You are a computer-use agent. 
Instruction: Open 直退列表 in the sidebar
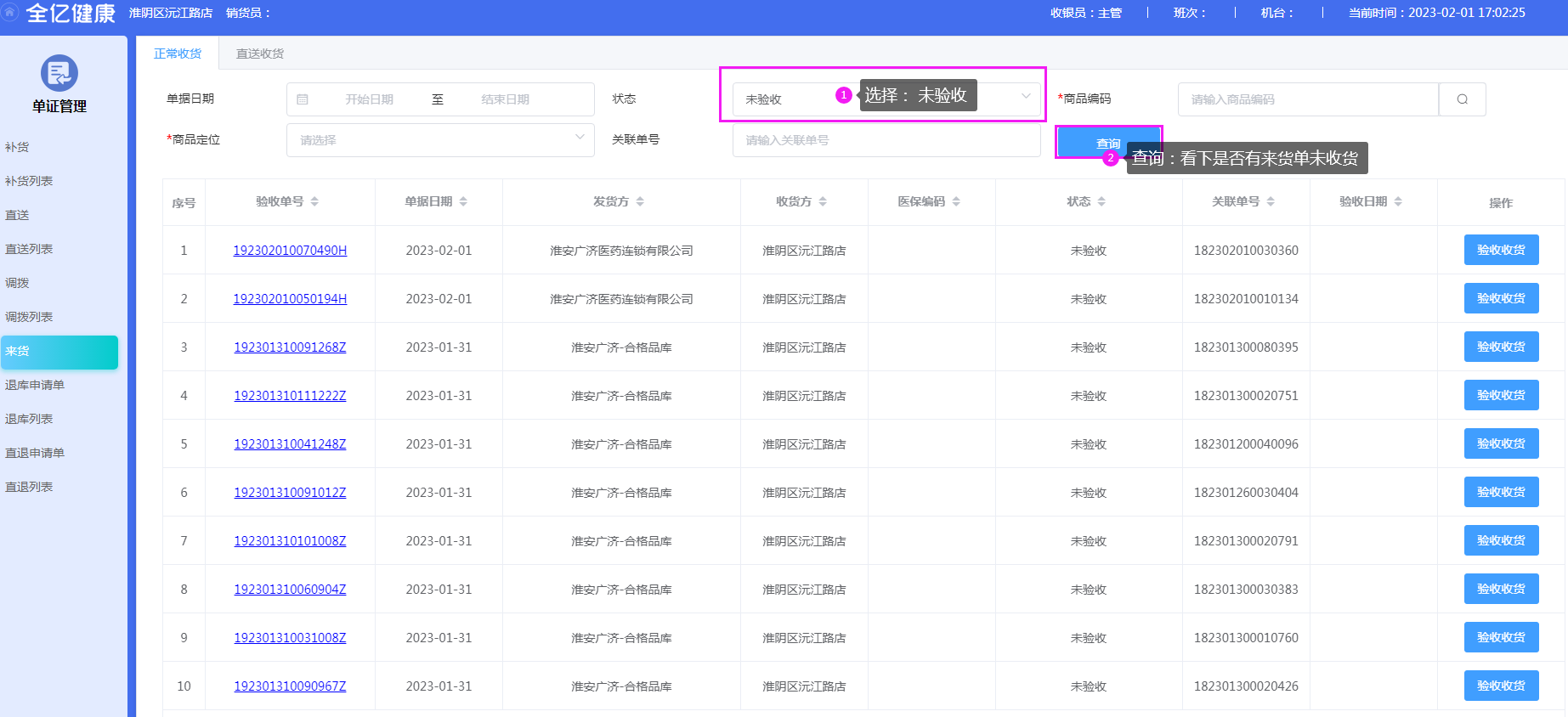click(29, 487)
